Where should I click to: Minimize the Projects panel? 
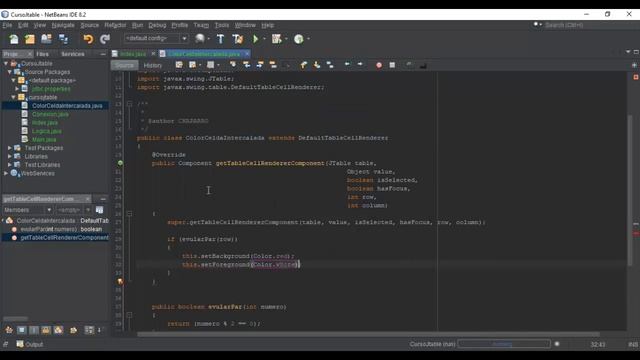[x=103, y=54]
